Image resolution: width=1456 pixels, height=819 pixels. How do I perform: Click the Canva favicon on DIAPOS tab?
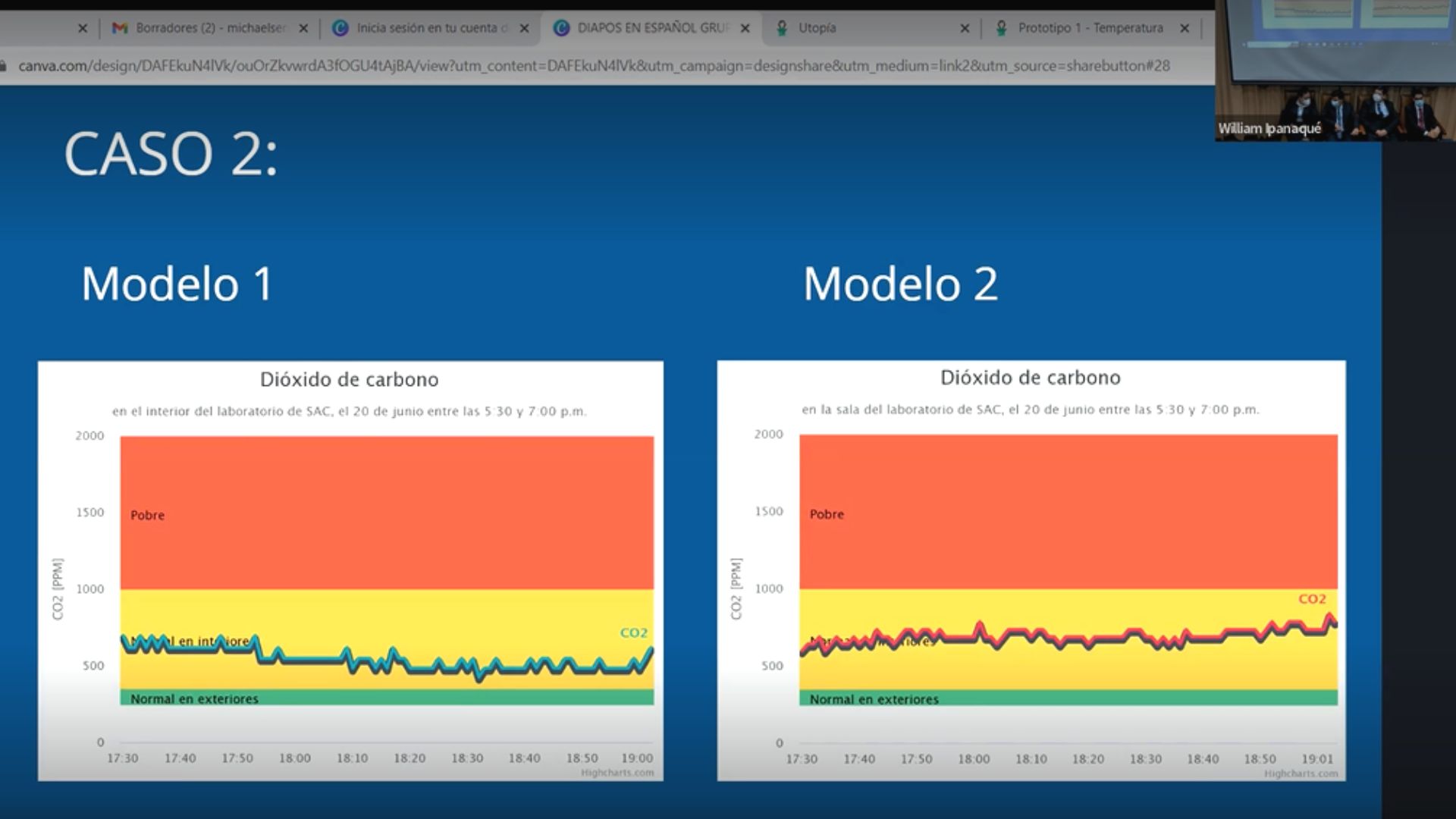pyautogui.click(x=561, y=28)
